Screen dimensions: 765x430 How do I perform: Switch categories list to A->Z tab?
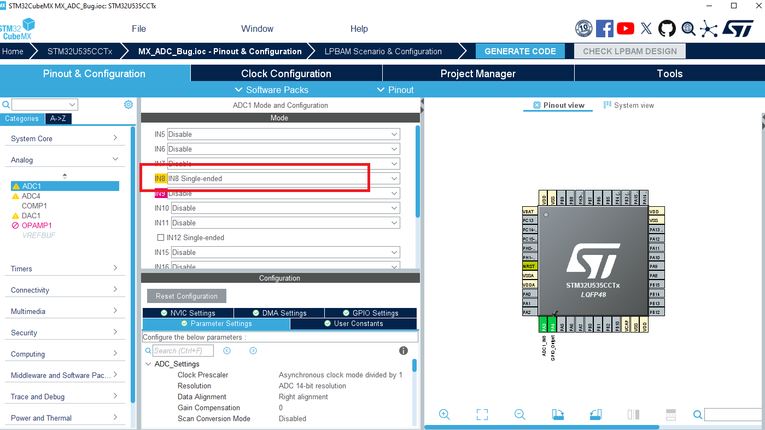pos(58,119)
